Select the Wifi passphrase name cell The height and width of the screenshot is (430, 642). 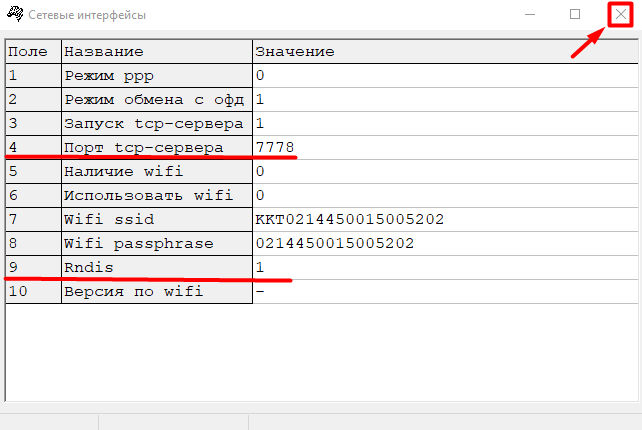pos(157,243)
